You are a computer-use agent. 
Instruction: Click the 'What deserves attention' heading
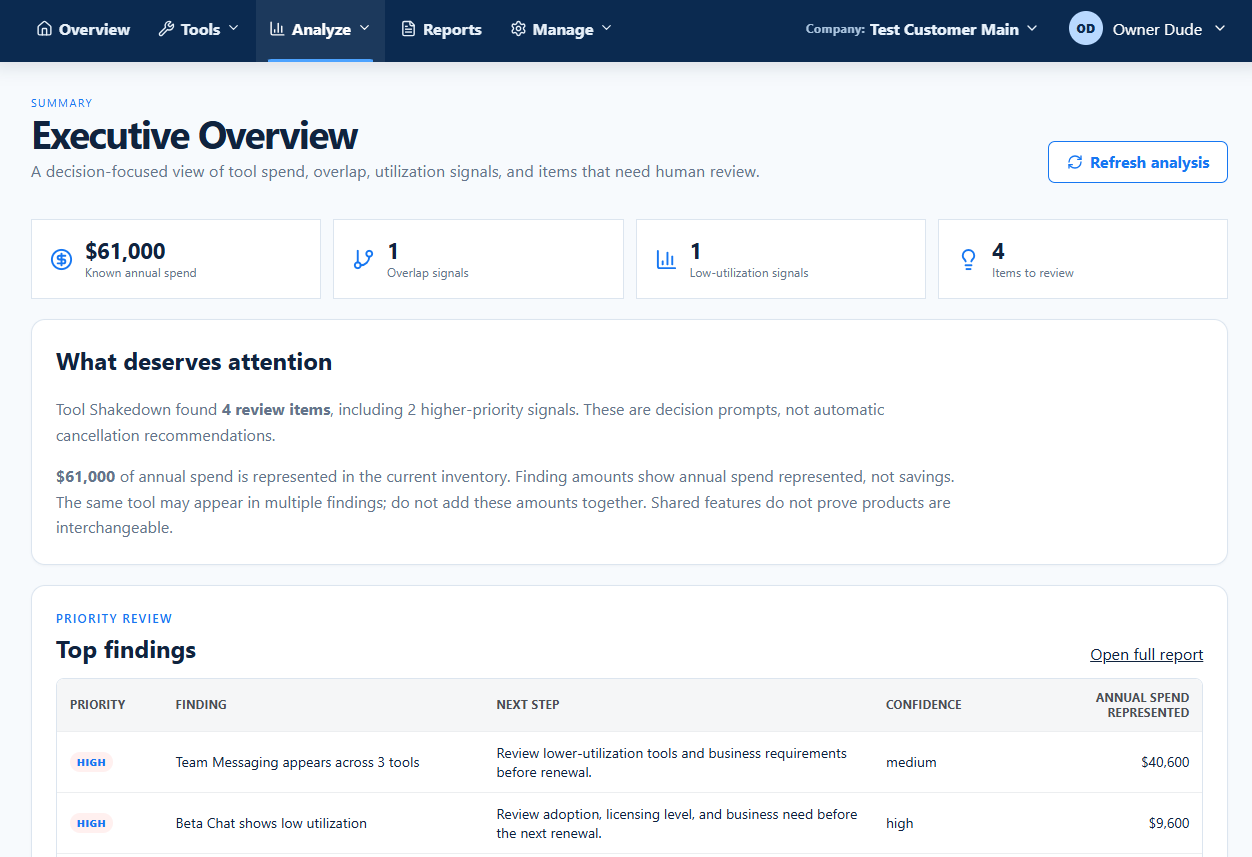click(x=194, y=362)
